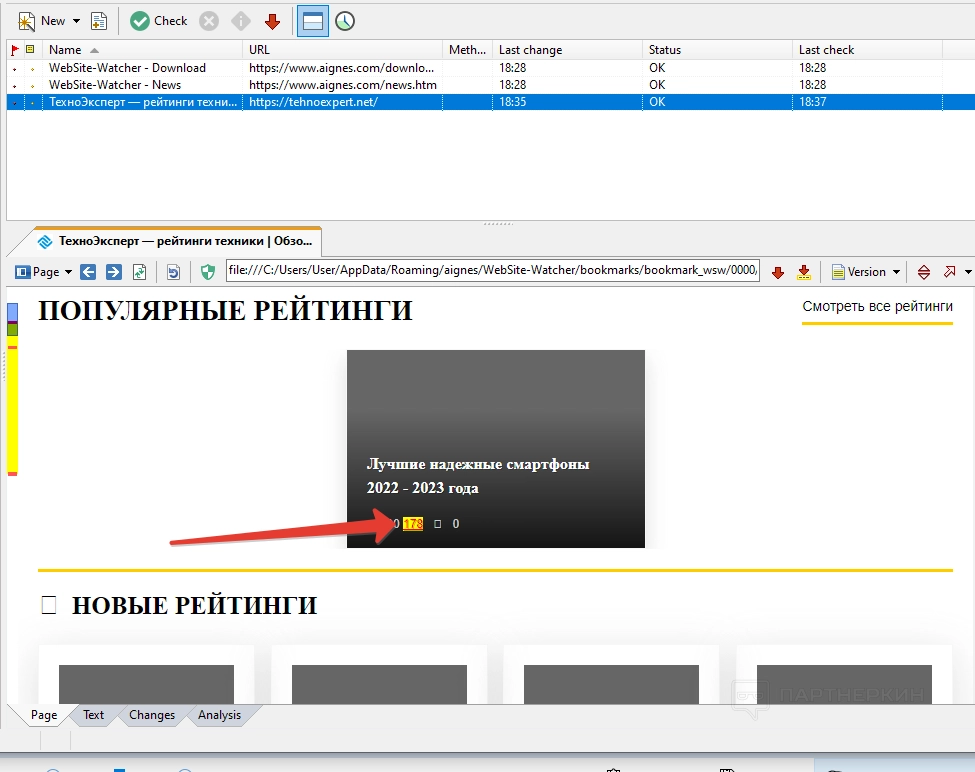This screenshot has height=772, width=975.
Task: Open dropdown arrow next to diagonal arrow
Action: [x=968, y=272]
